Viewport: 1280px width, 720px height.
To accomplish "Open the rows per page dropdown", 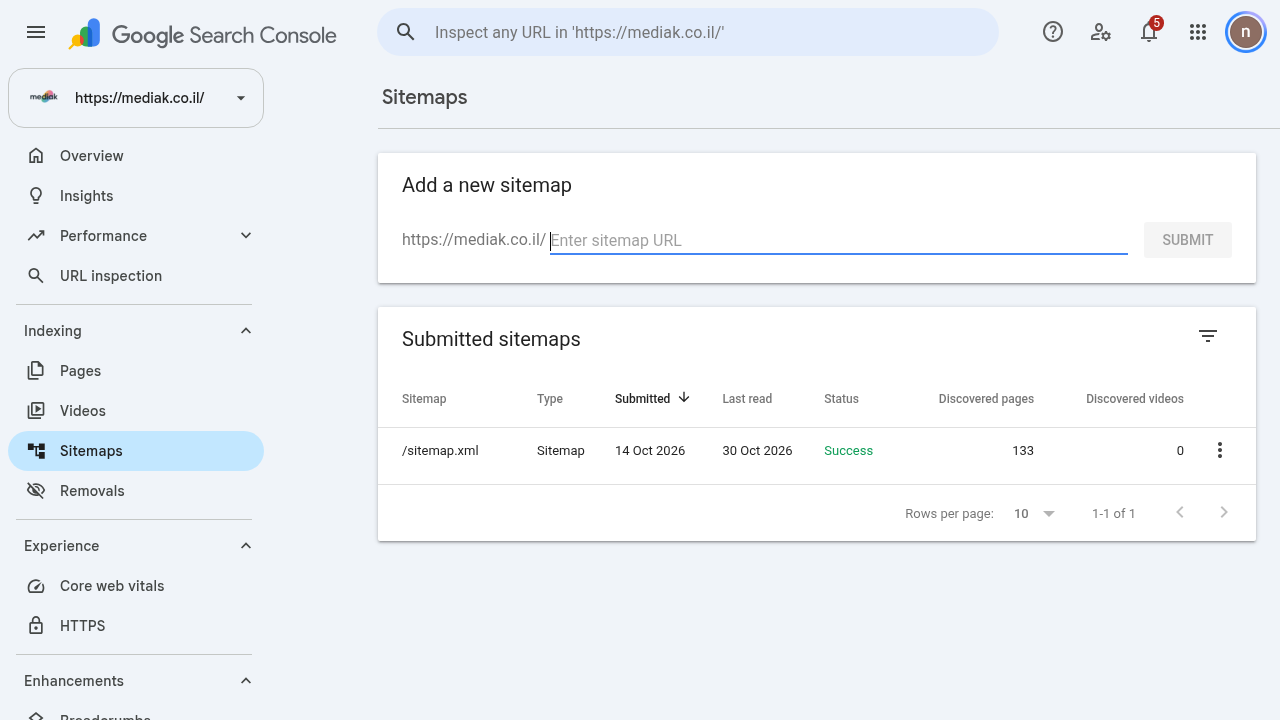I will (x=1034, y=513).
